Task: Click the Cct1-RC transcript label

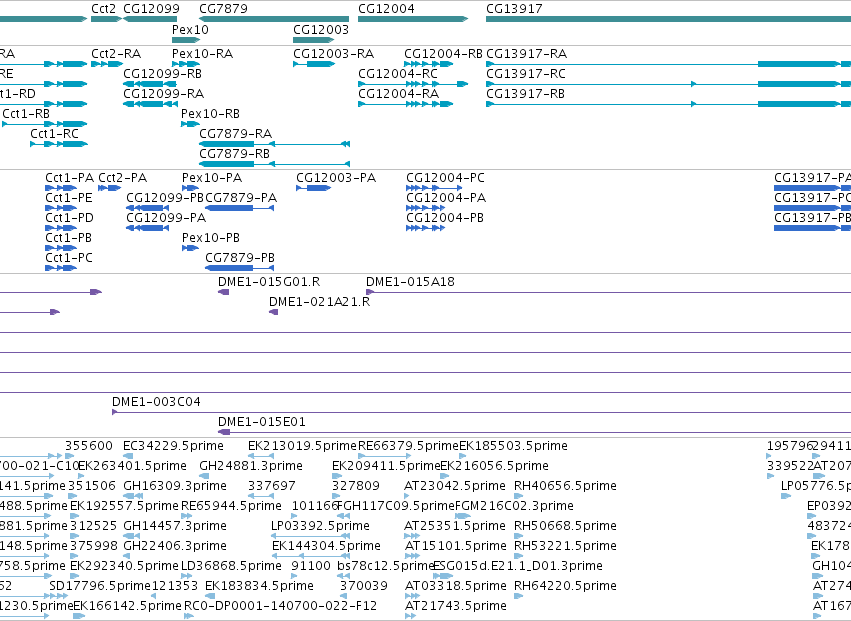Action: 54,134
